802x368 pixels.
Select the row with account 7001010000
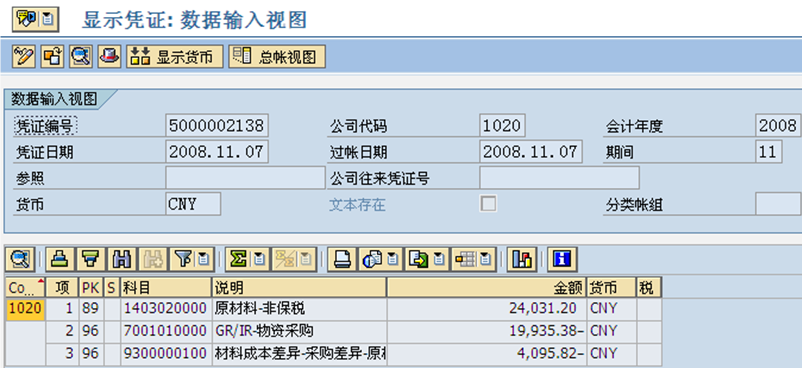click(x=333, y=331)
